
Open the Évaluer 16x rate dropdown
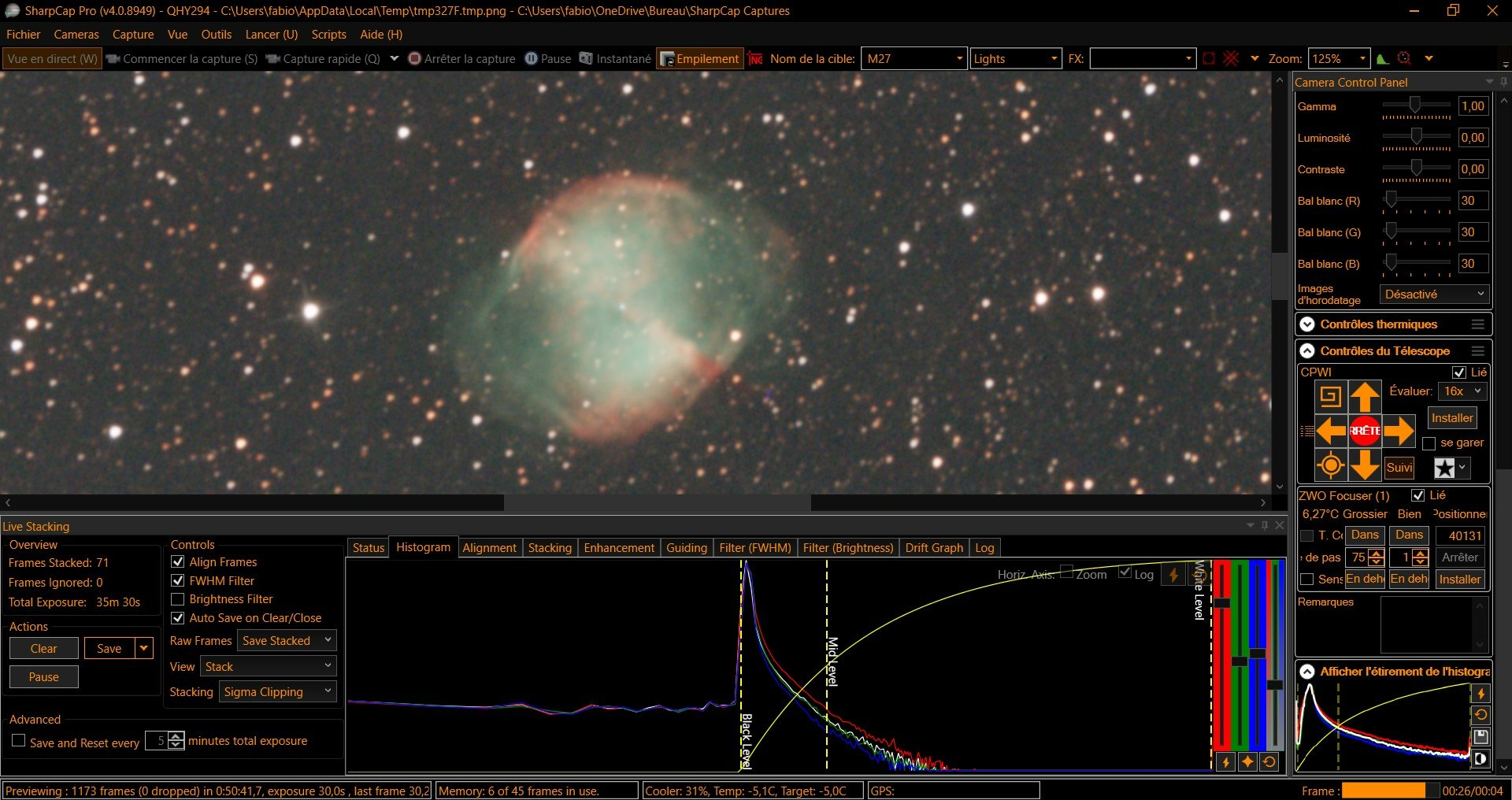1463,391
